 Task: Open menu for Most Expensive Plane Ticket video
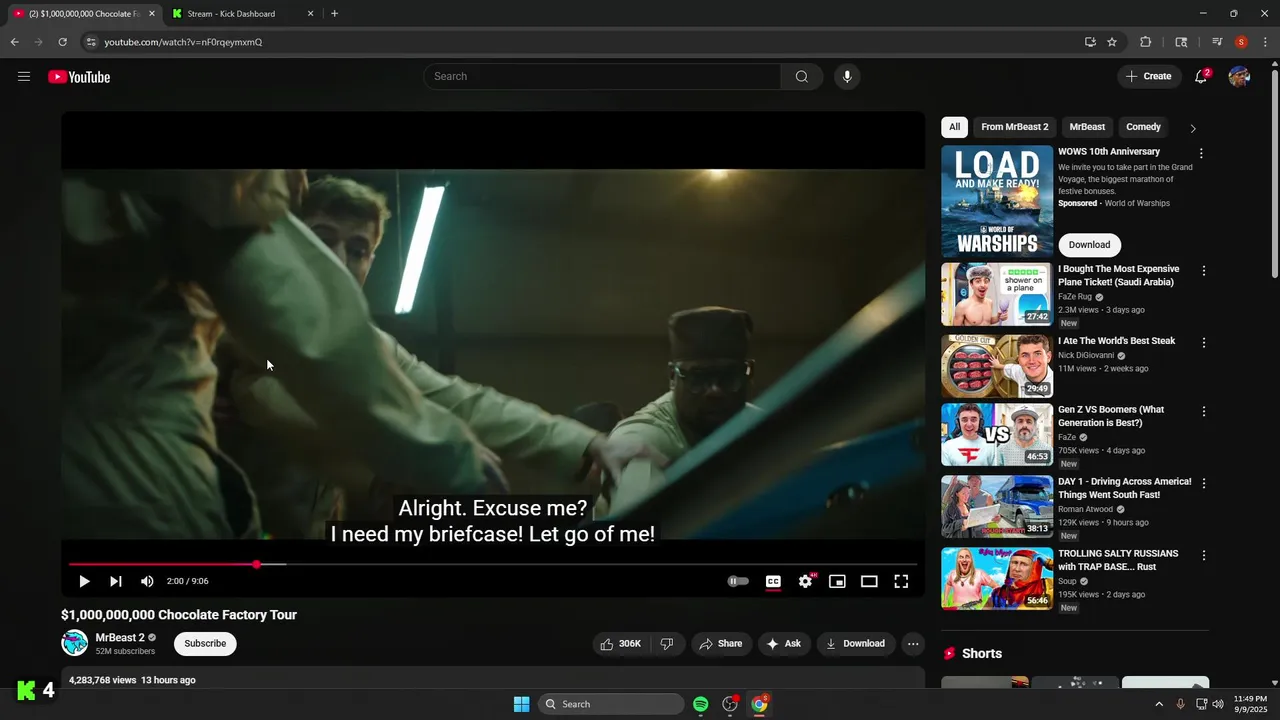point(1203,271)
